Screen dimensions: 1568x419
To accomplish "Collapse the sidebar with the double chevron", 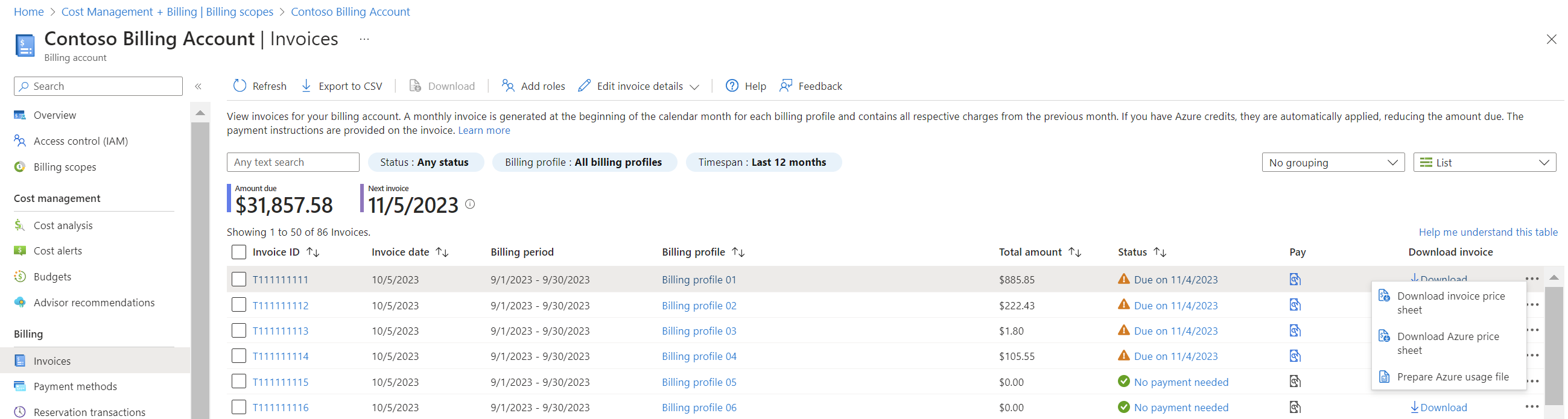I will 198,86.
